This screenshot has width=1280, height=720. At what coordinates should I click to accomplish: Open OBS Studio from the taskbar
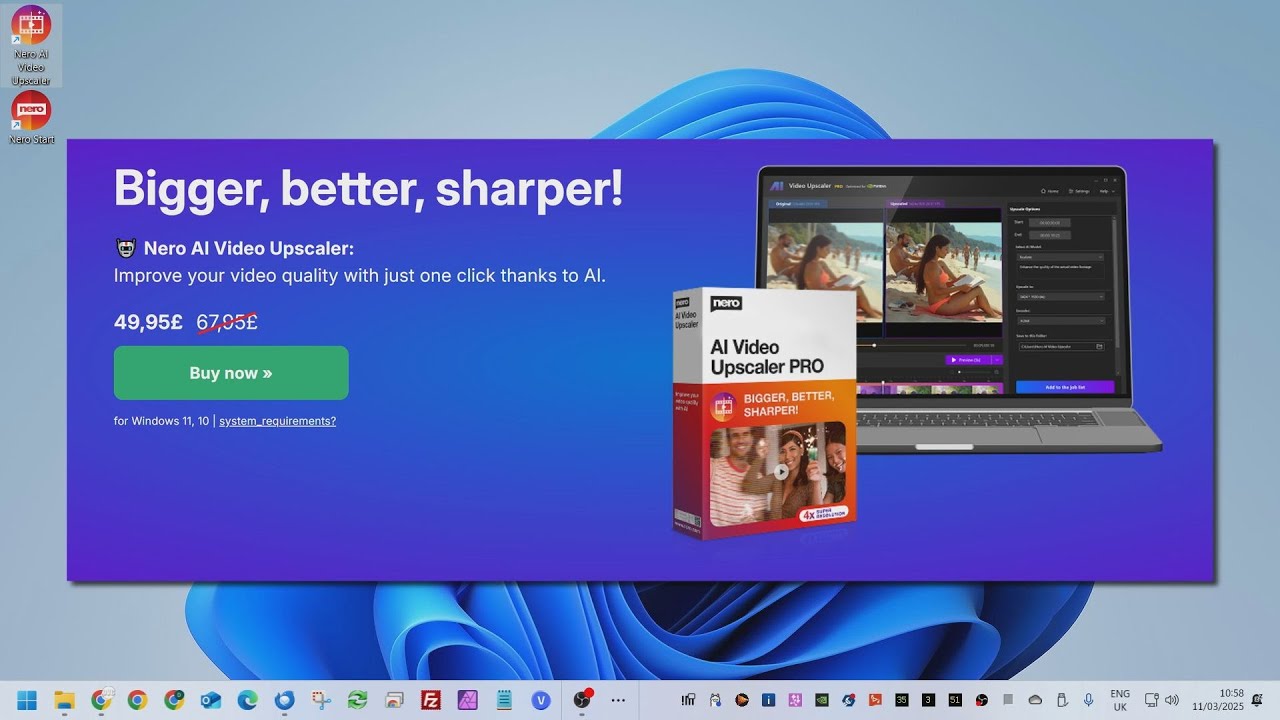(x=583, y=700)
